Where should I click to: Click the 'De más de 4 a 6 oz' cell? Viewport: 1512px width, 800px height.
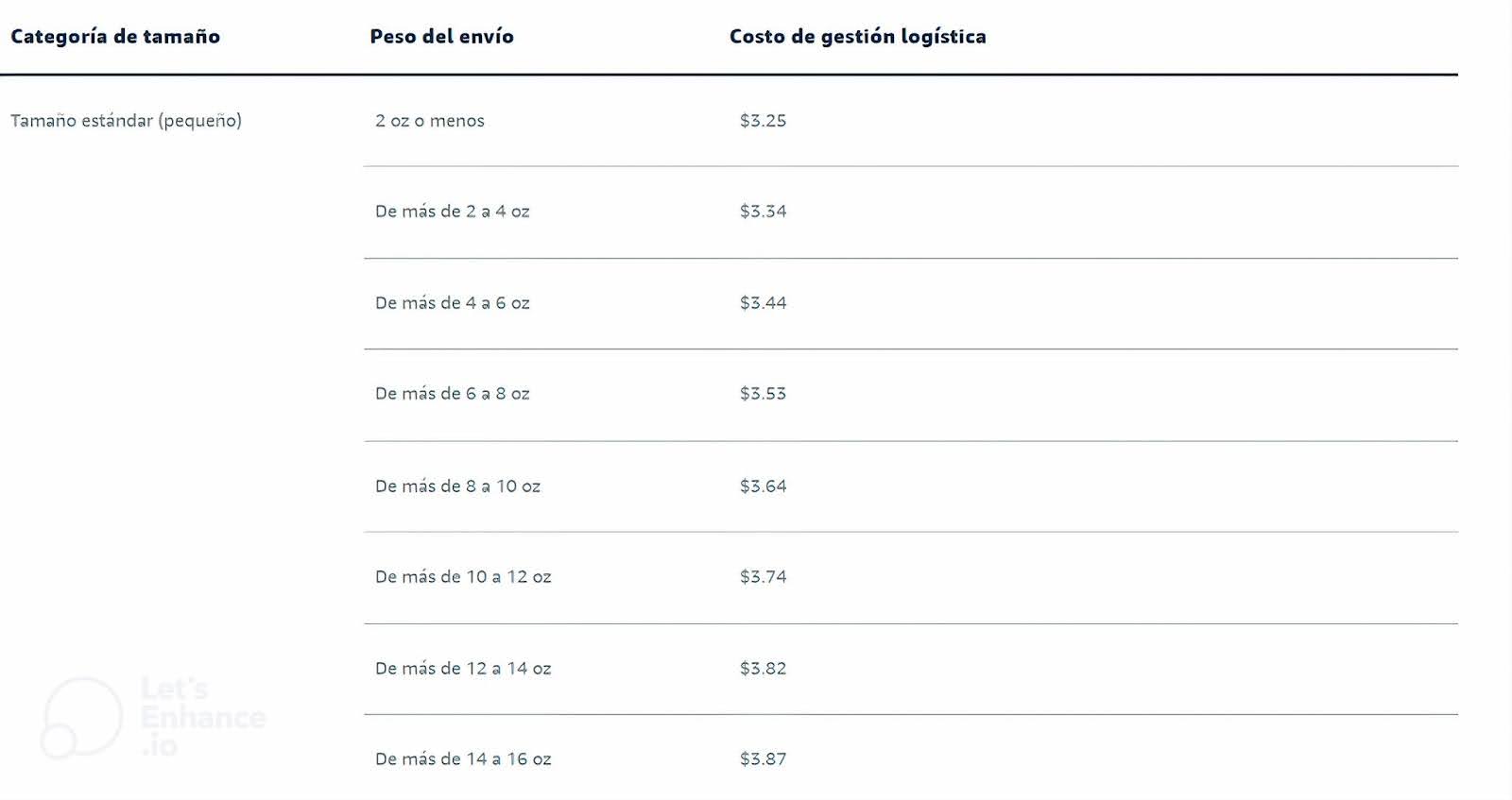pos(452,303)
